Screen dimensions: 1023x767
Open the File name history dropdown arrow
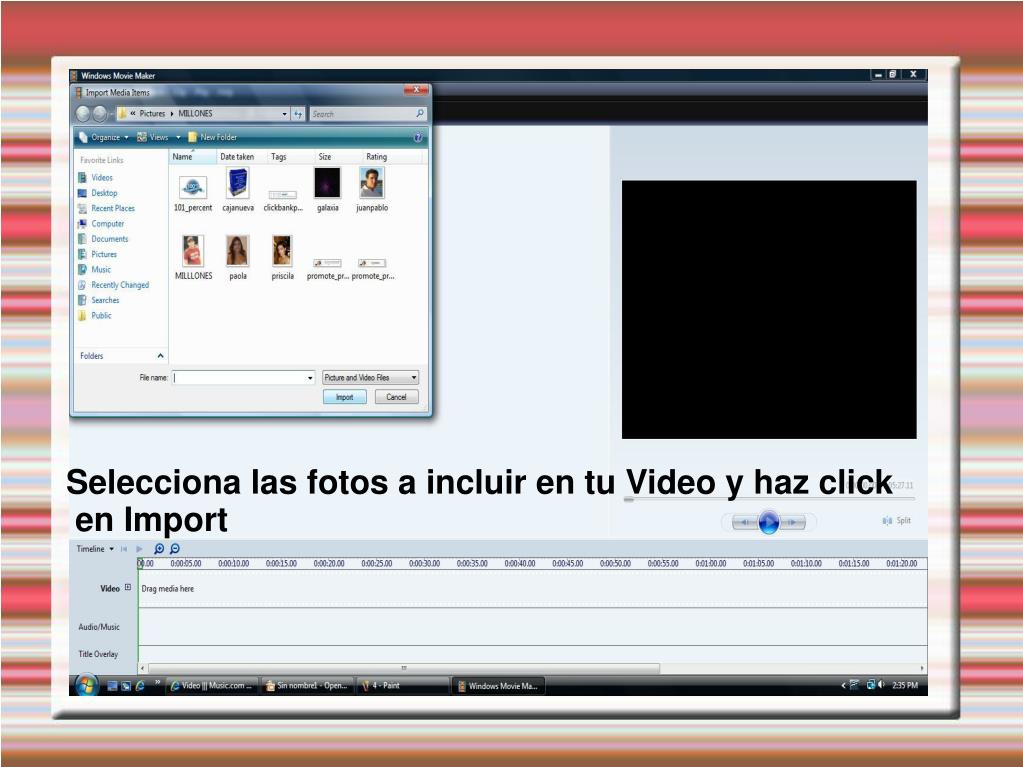coord(310,378)
